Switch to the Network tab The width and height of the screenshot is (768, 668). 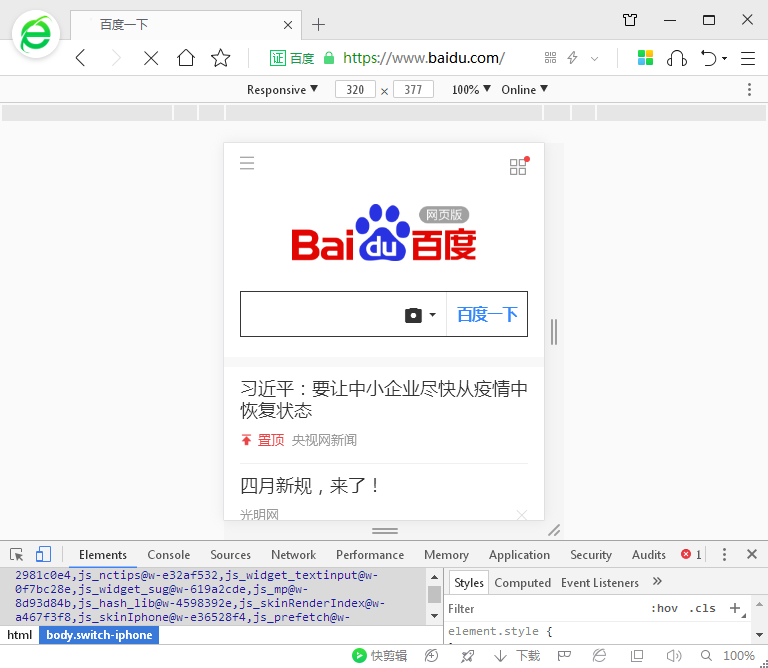[293, 555]
